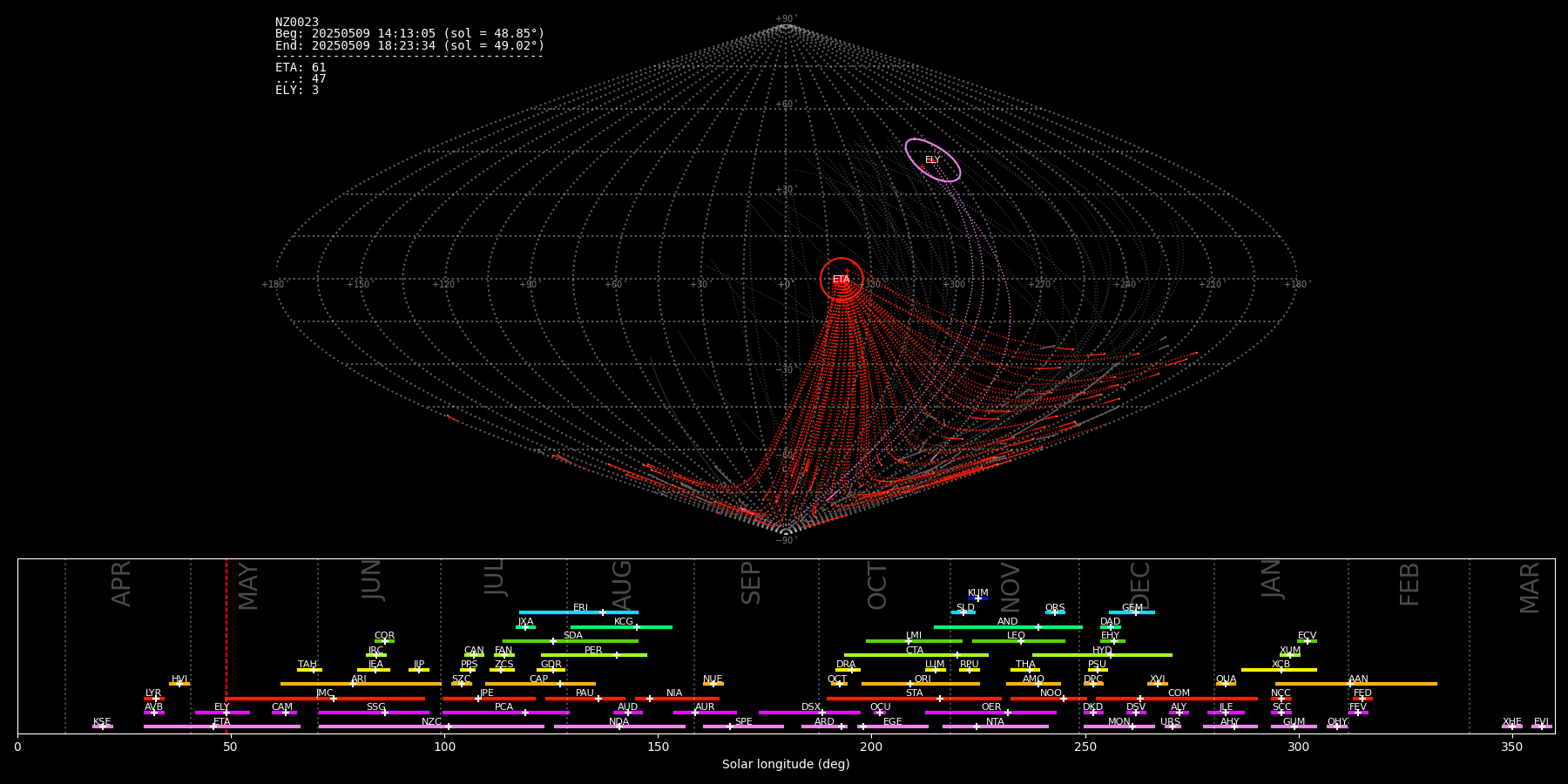The width and height of the screenshot is (1568, 784).
Task: Select the NZ0023 station title text
Action: (x=297, y=23)
